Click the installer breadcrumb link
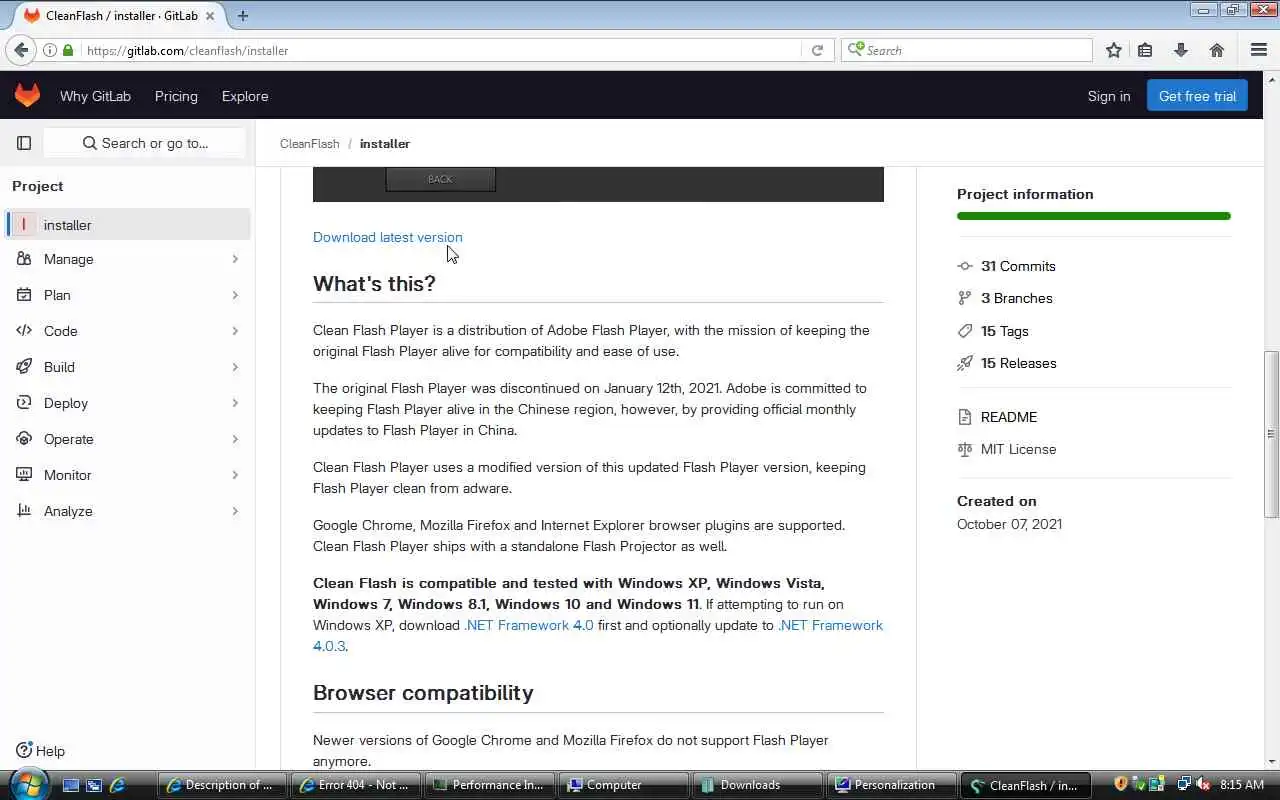 [x=385, y=143]
